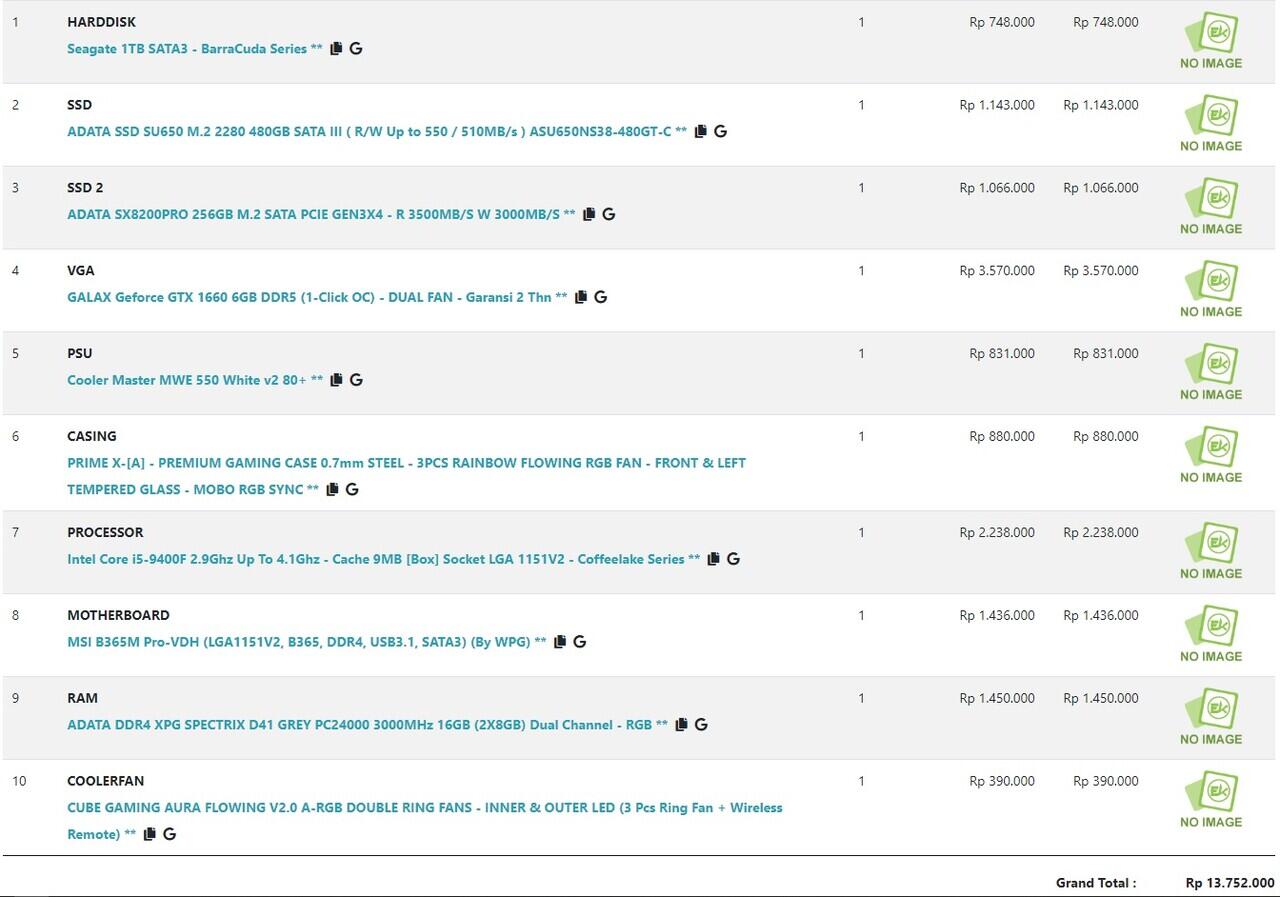This screenshot has width=1280, height=897.
Task: Click the SSD 2 row's NO IMAGE thumbnail
Action: 1211,207
